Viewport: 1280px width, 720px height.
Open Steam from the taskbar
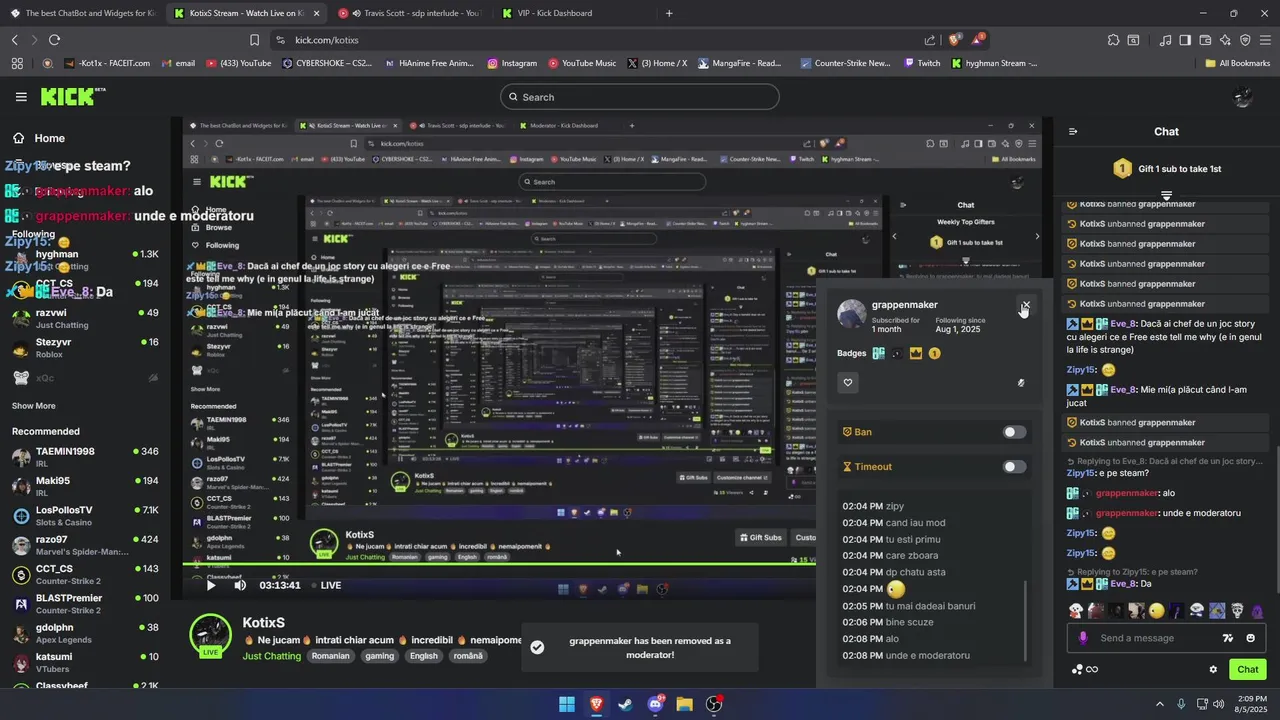(625, 704)
